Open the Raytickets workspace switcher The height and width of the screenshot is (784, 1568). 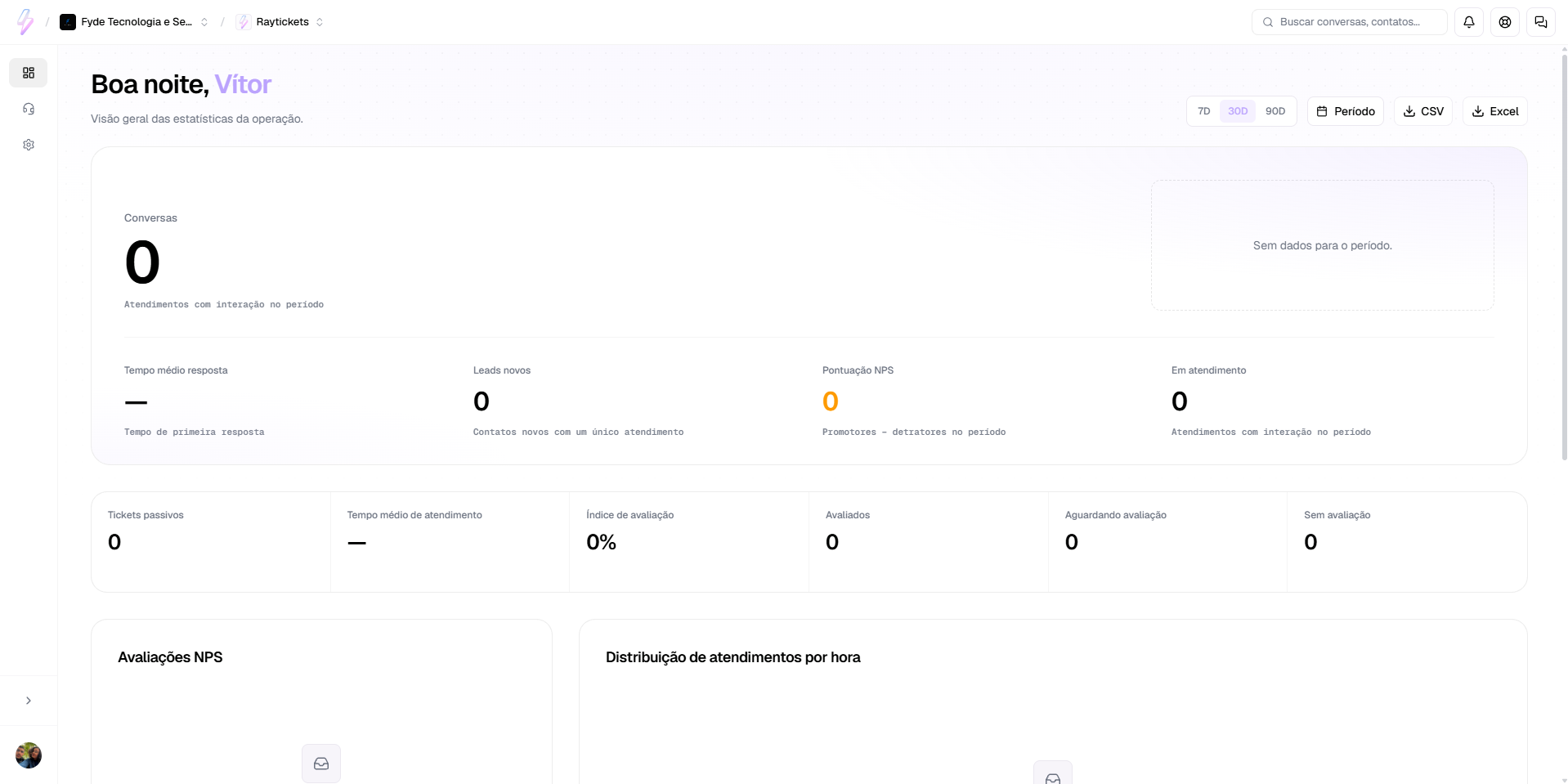coord(280,22)
